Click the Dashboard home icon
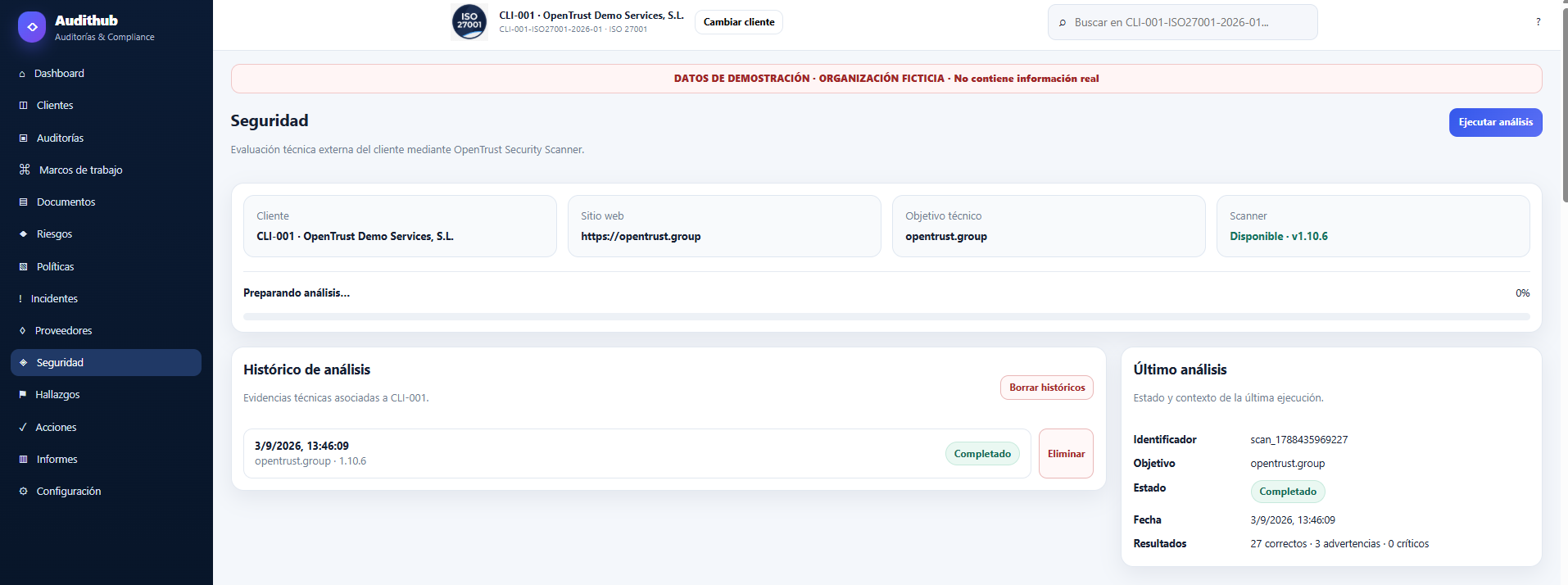1568x585 pixels. coord(22,74)
